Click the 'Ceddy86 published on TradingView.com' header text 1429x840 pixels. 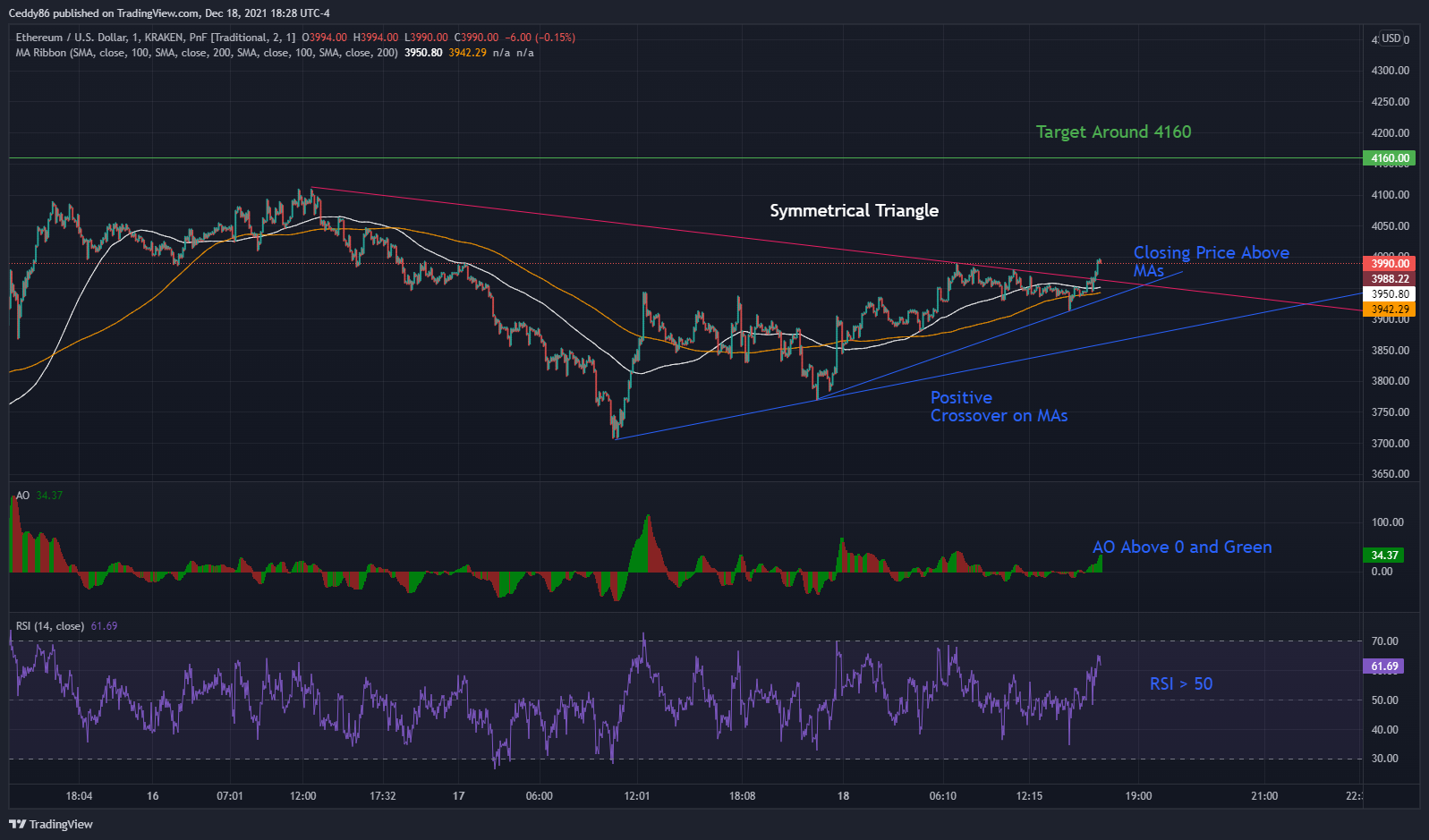tap(104, 13)
